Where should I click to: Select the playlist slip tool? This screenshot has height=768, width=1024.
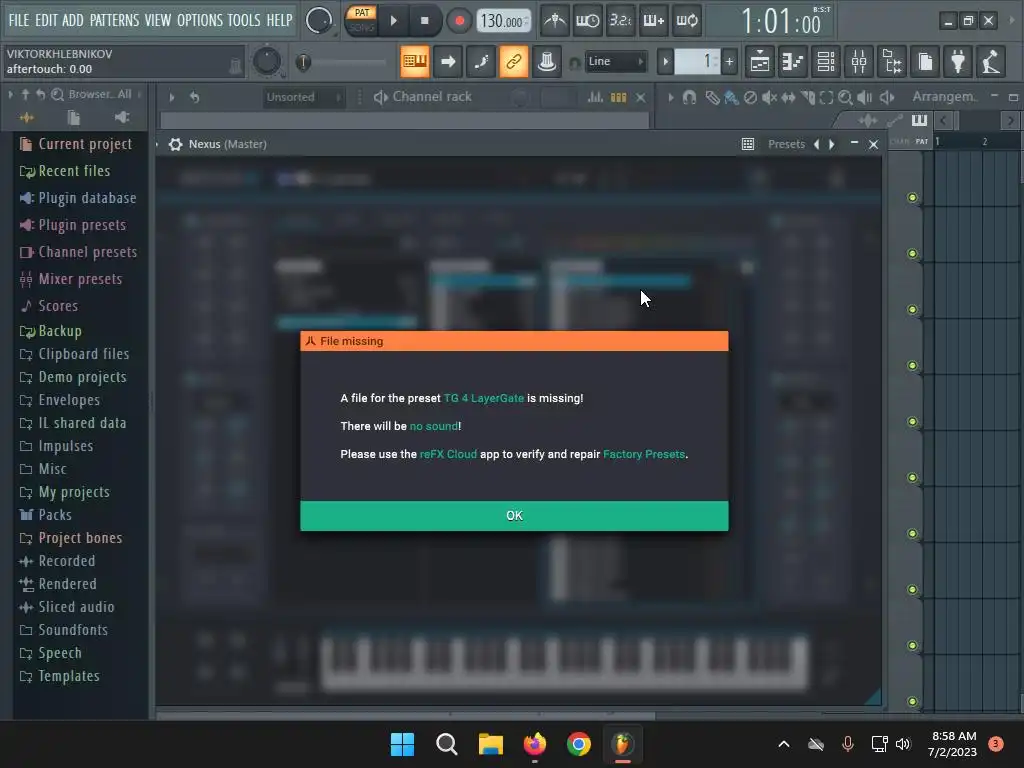(788, 97)
